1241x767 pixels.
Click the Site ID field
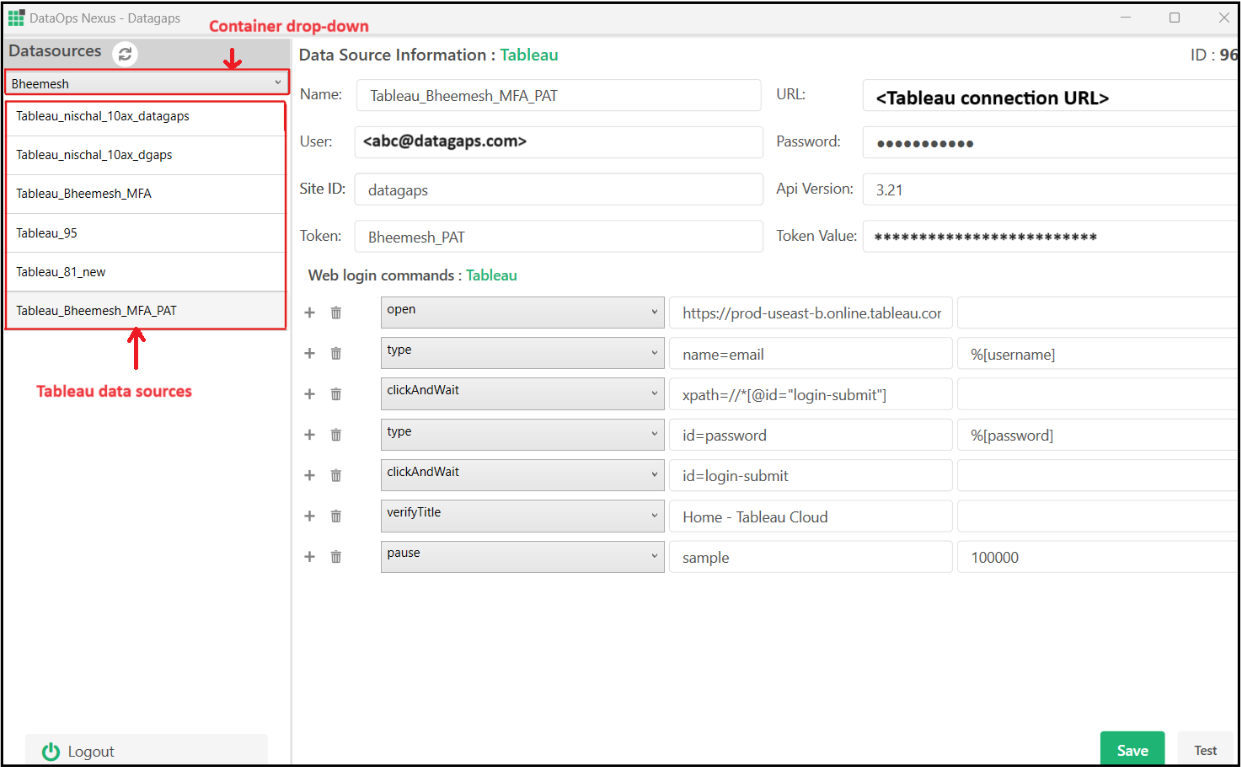click(558, 189)
